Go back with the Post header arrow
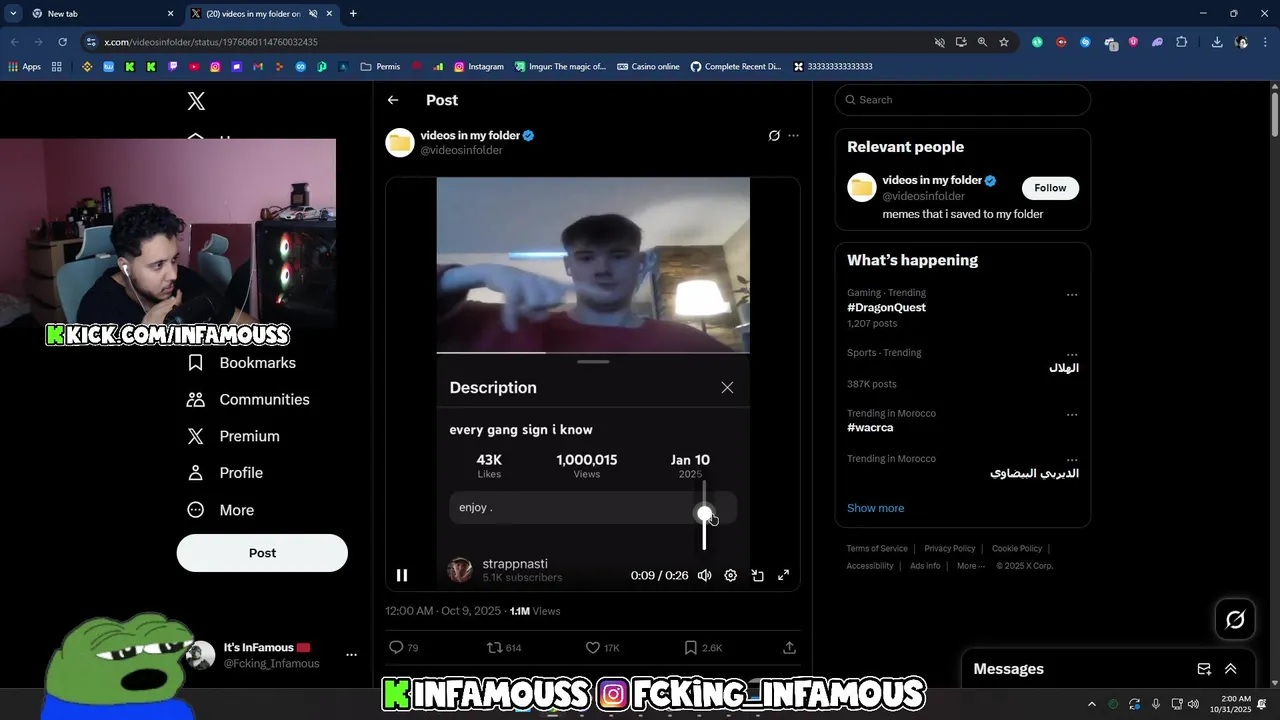1280x720 pixels. tap(393, 100)
